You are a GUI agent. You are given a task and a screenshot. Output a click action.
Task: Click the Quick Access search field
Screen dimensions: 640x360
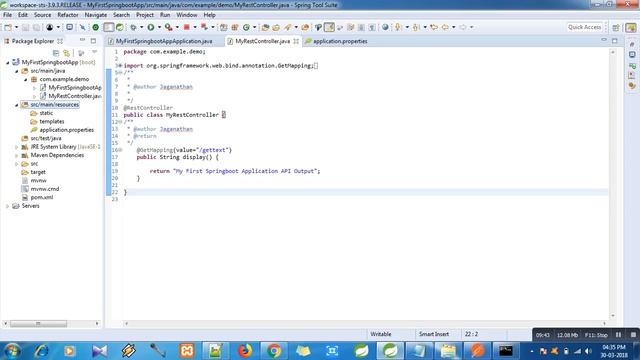click(x=584, y=27)
